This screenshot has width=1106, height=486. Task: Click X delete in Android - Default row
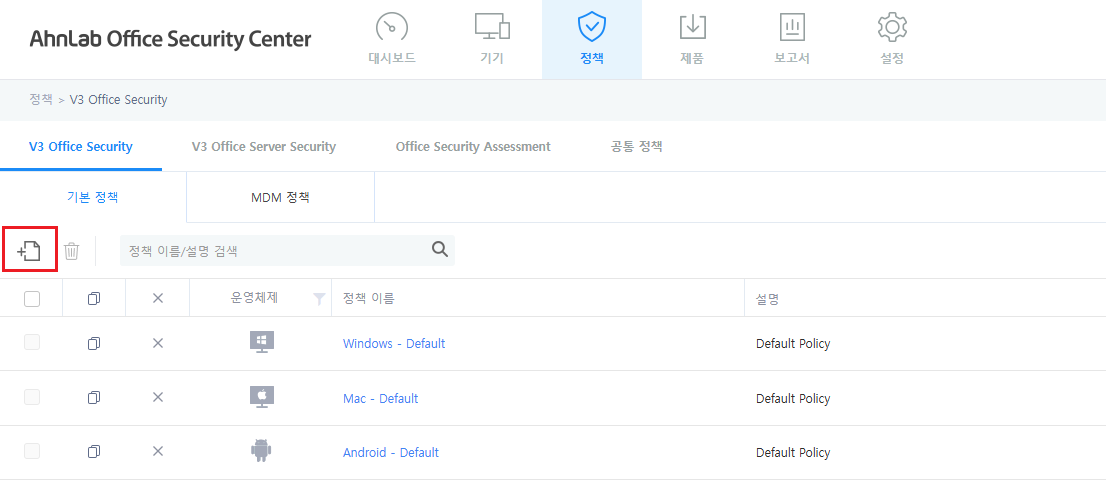click(x=158, y=451)
